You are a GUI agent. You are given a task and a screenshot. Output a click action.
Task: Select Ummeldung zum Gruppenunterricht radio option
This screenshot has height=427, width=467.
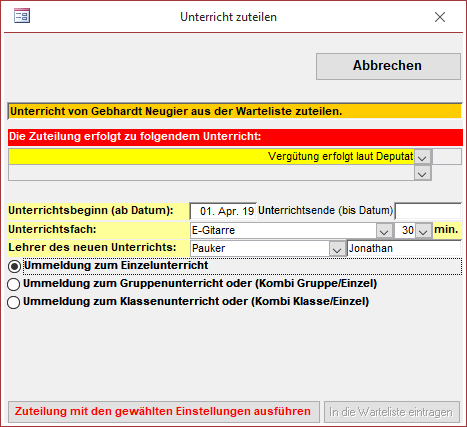(x=14, y=284)
